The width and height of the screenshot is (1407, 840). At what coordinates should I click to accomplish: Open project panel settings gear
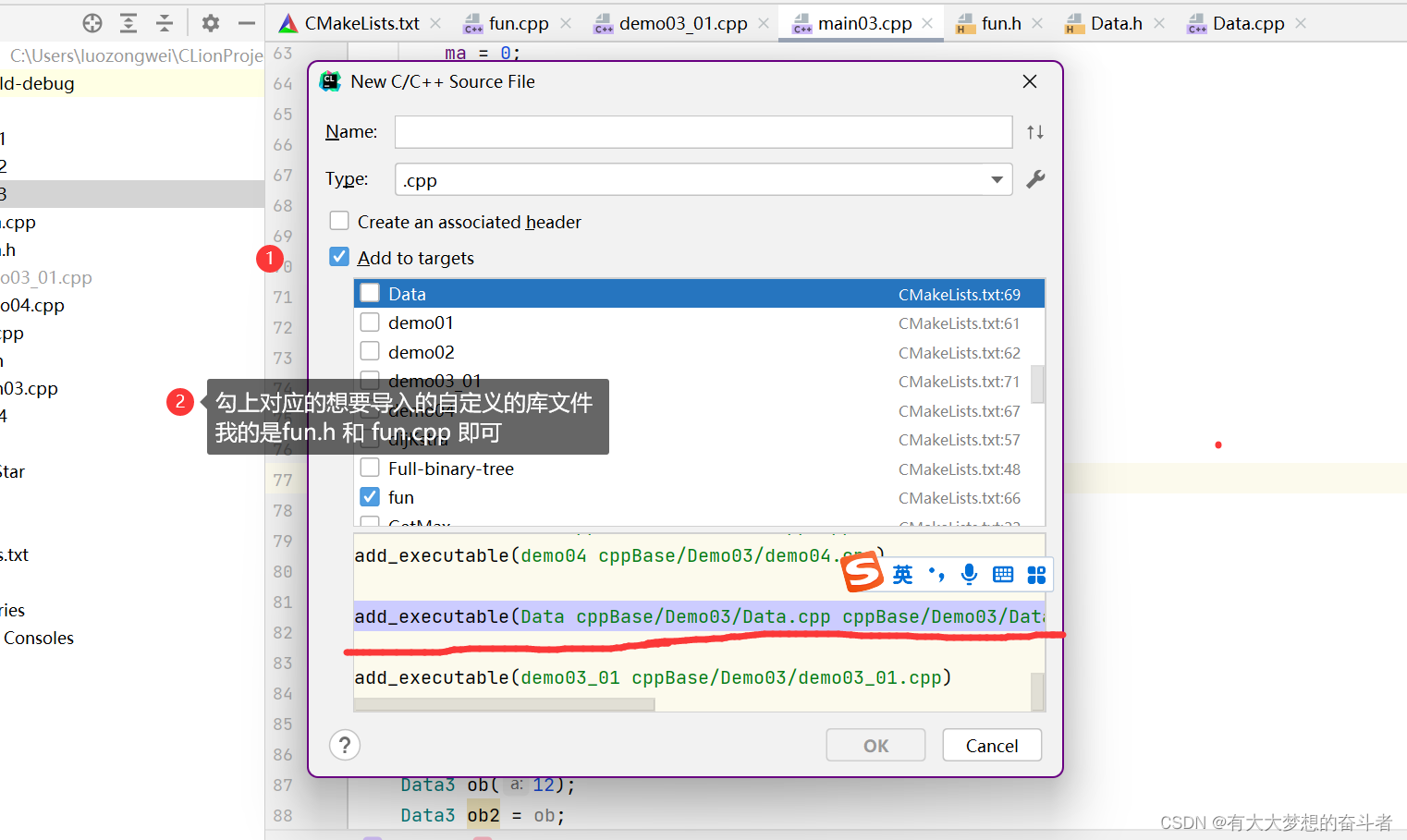pos(211,23)
